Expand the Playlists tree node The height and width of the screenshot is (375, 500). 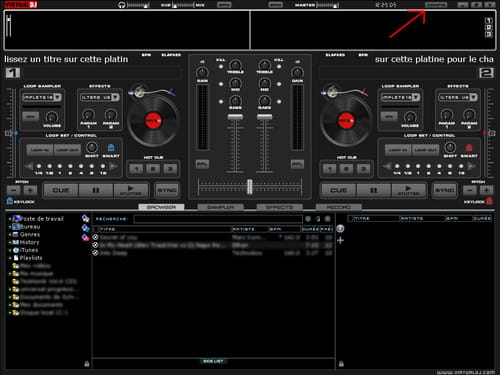coord(10,258)
